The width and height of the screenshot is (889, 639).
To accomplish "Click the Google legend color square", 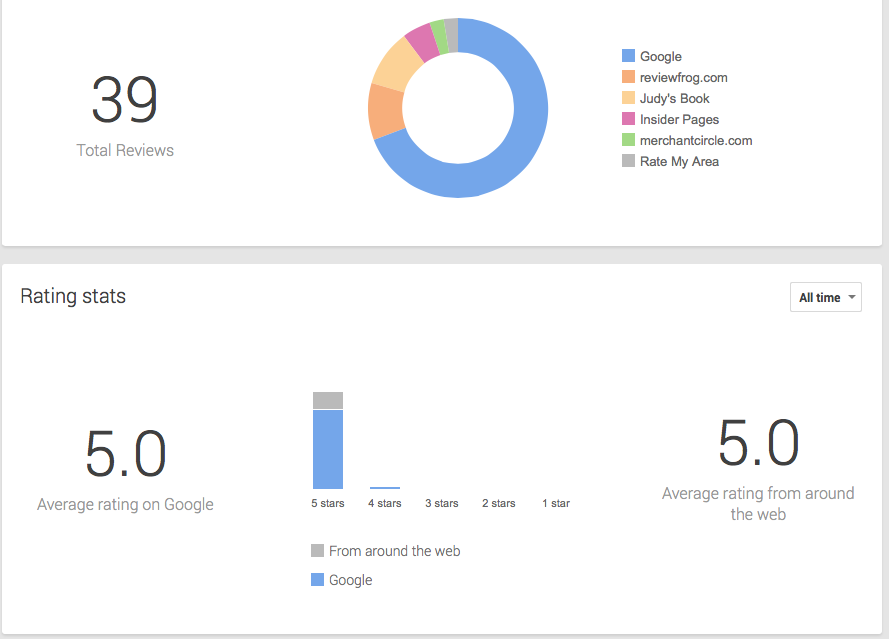I will pos(626,56).
